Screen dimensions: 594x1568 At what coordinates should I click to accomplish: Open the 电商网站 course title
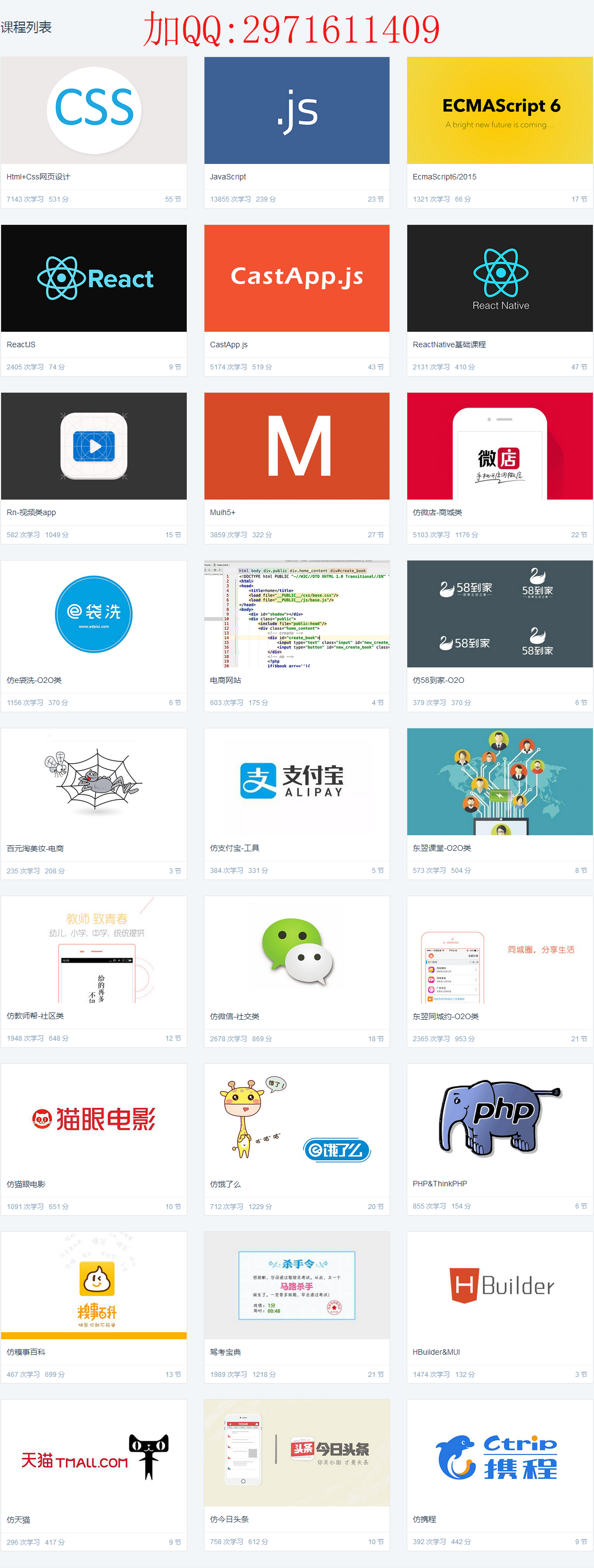tap(226, 681)
